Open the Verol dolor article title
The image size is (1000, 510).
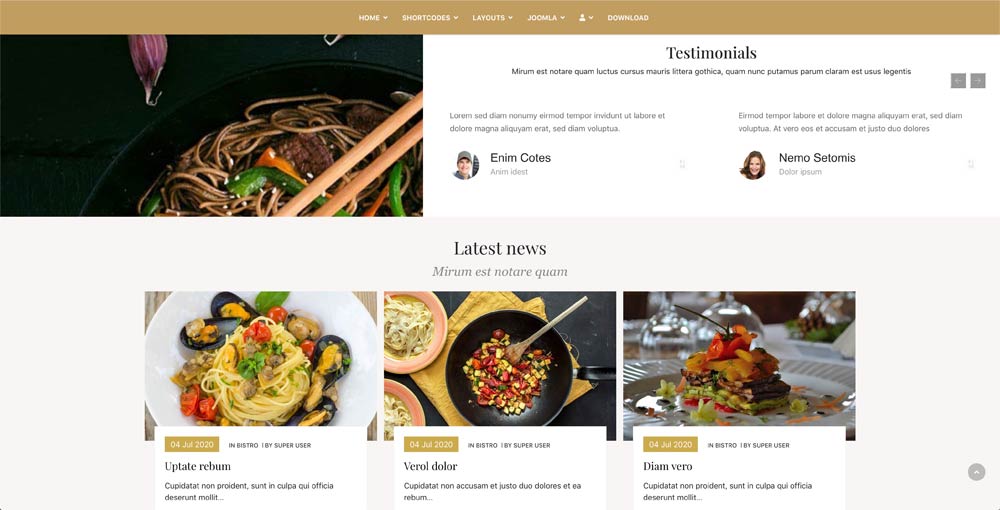[x=430, y=466]
